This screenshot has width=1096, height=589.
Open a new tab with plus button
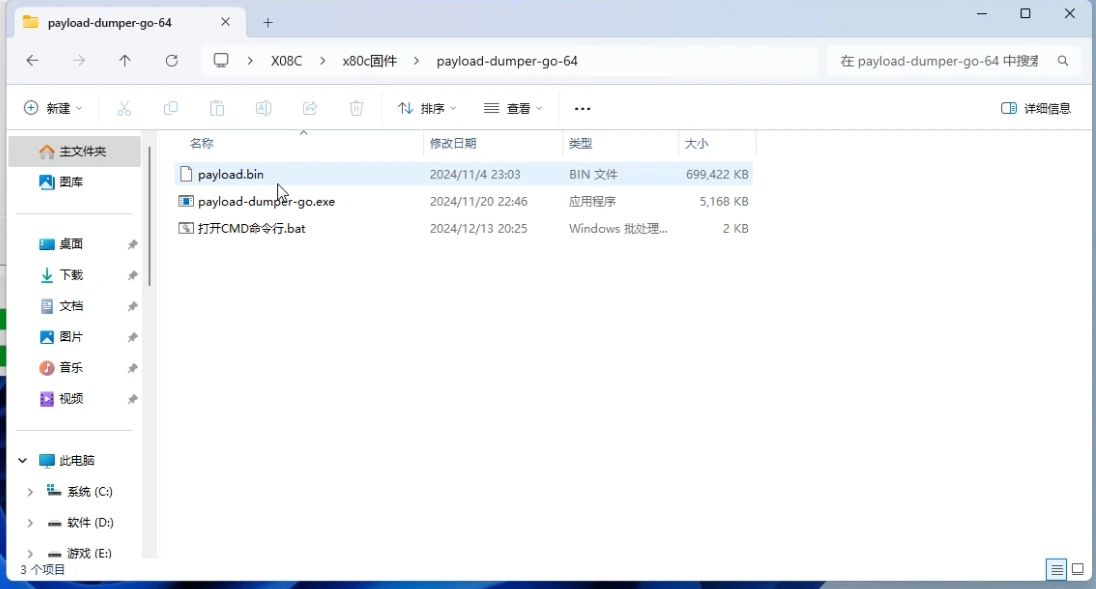[x=268, y=22]
